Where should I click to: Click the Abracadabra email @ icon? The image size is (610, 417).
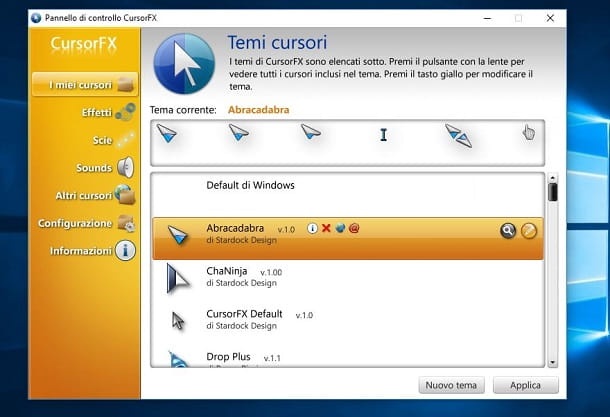(354, 229)
